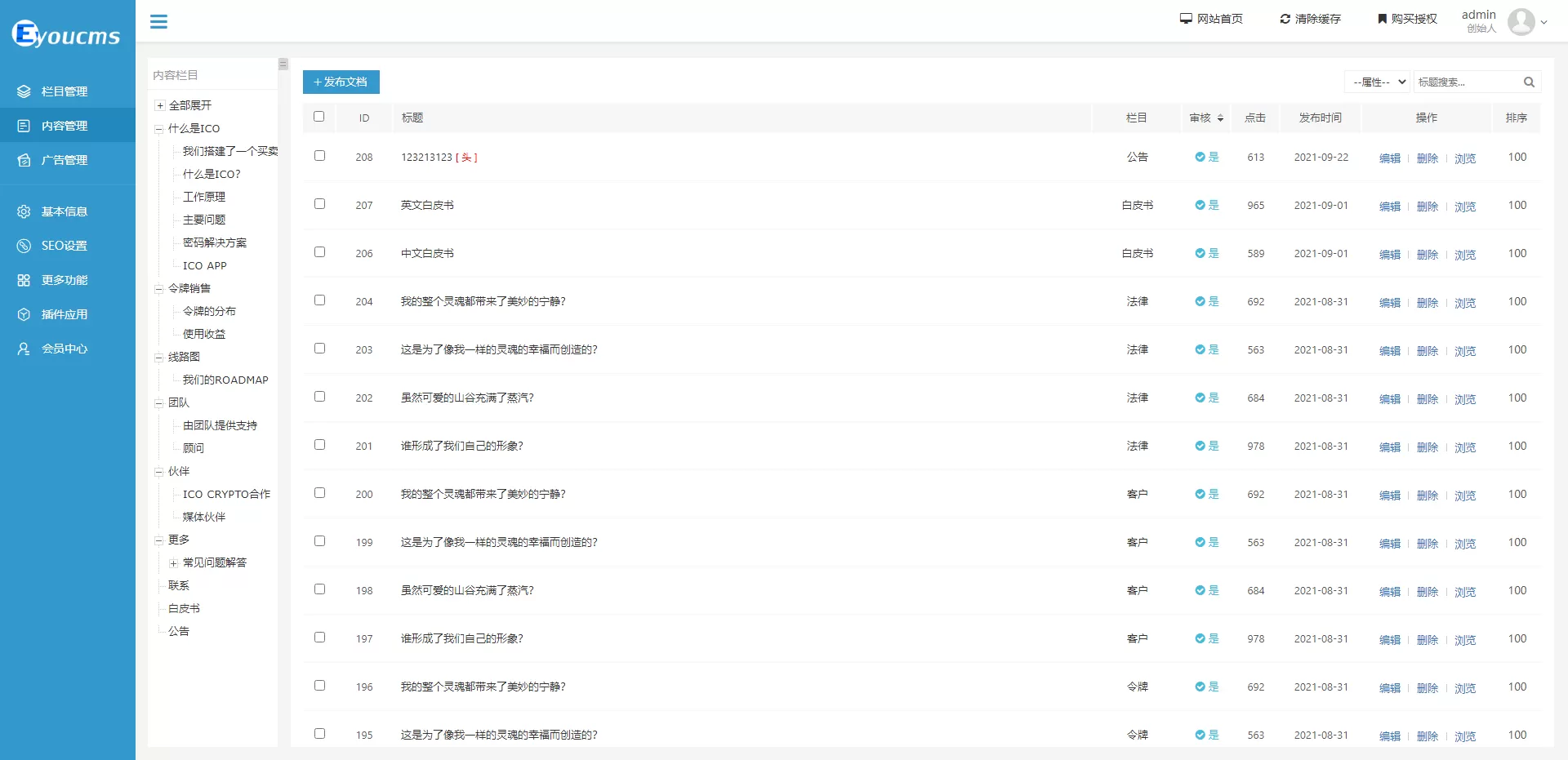The height and width of the screenshot is (760, 1568).
Task: Click the 清除缓存 refresh icon
Action: pos(1285,19)
